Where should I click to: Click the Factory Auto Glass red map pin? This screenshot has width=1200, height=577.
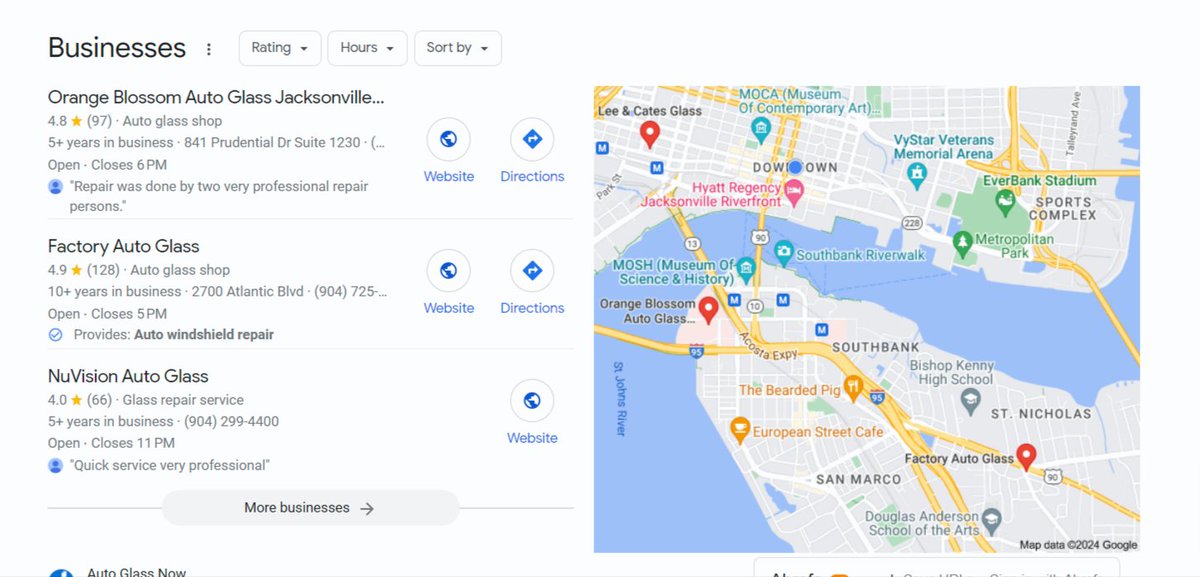tap(1026, 457)
